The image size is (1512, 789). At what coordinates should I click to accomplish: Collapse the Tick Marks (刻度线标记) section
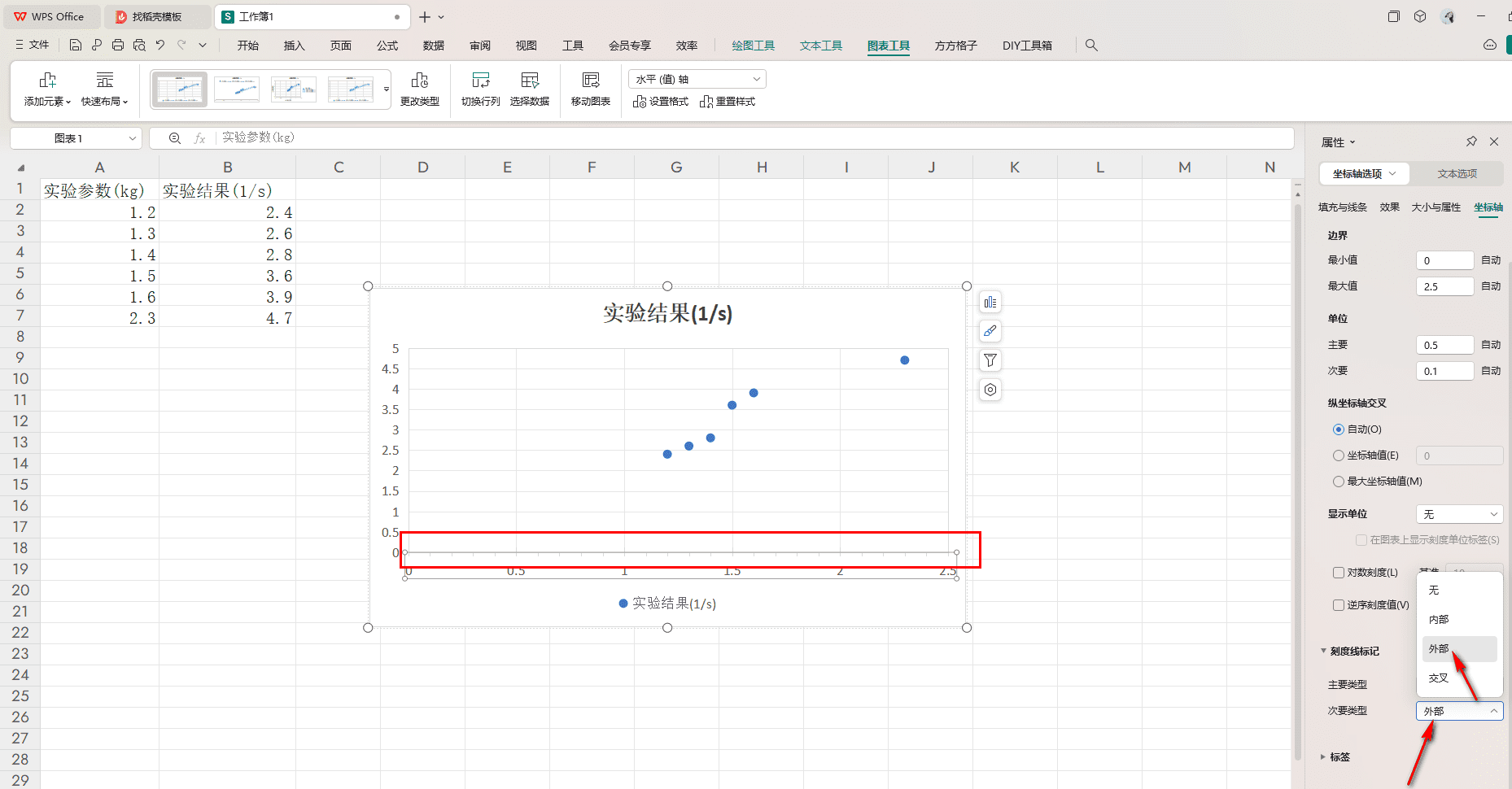[1324, 651]
